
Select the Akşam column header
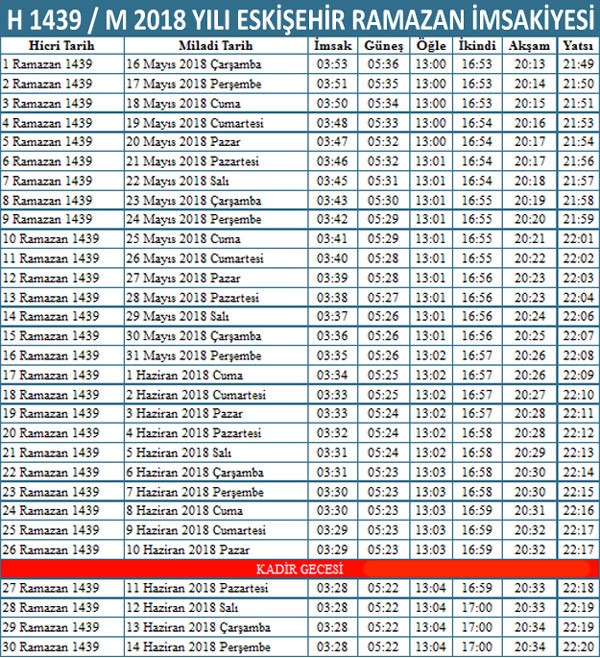[529, 46]
